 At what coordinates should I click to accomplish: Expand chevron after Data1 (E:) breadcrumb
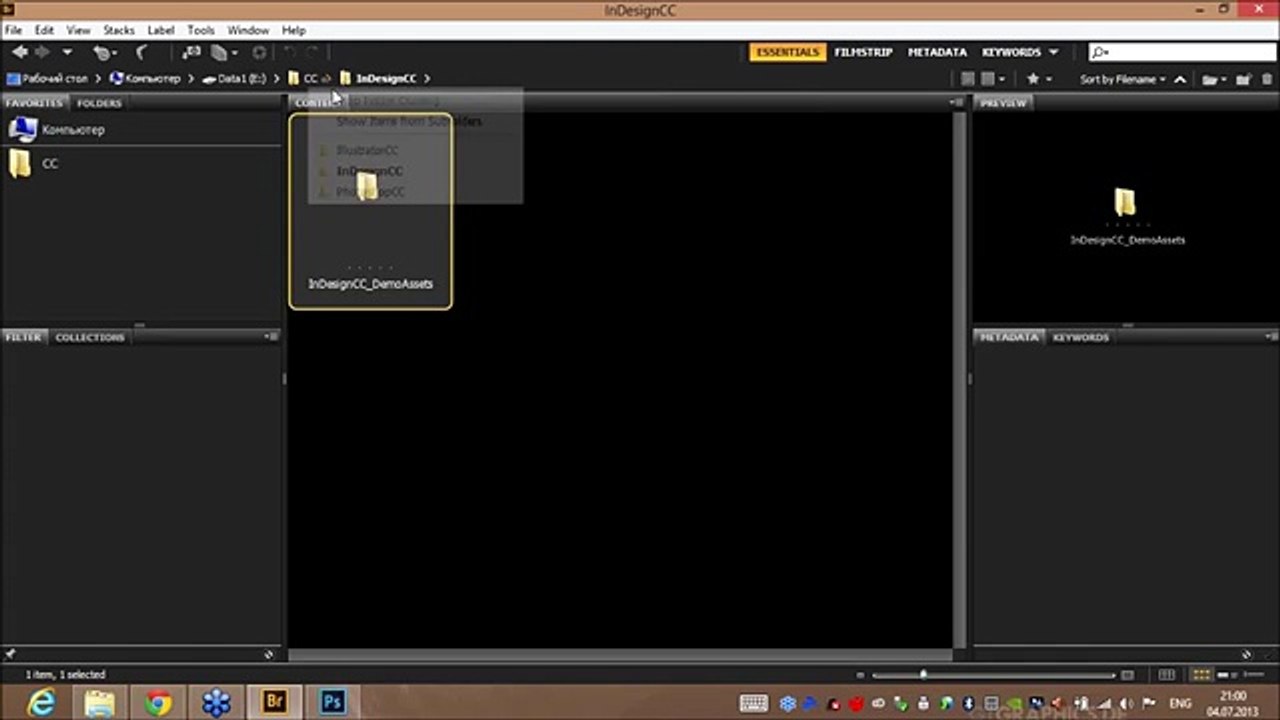[x=277, y=78]
